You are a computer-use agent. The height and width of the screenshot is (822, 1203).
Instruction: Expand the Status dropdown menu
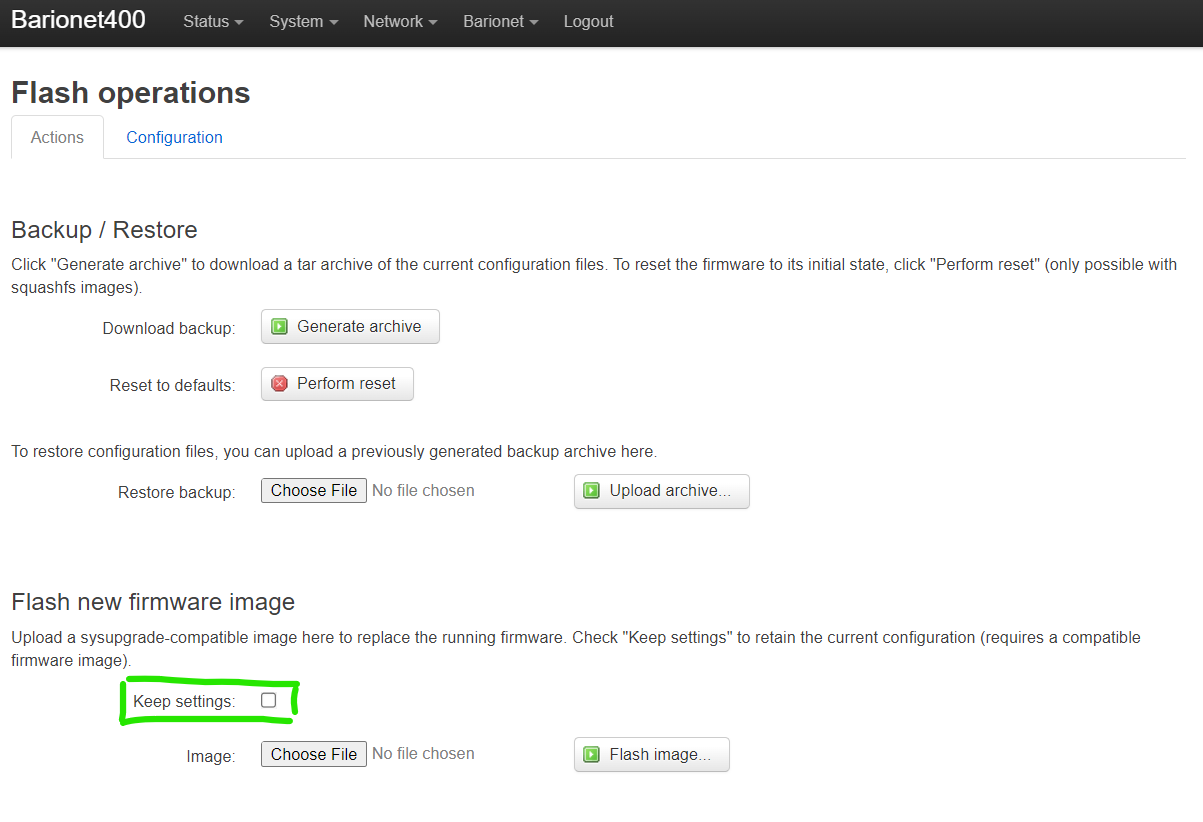click(213, 22)
